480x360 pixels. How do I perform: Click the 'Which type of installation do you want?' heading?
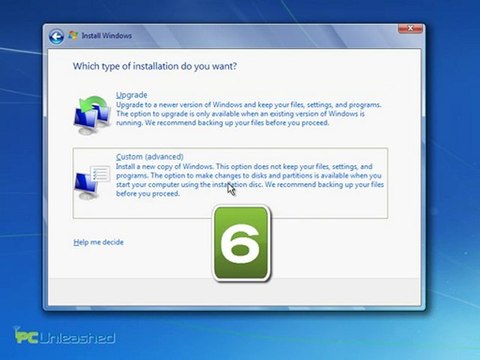coord(155,66)
